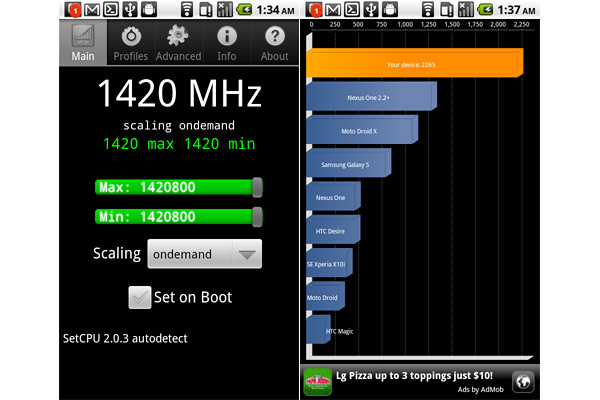Tap the 1:37 AM clock
This screenshot has width=600, height=400.
point(516,10)
